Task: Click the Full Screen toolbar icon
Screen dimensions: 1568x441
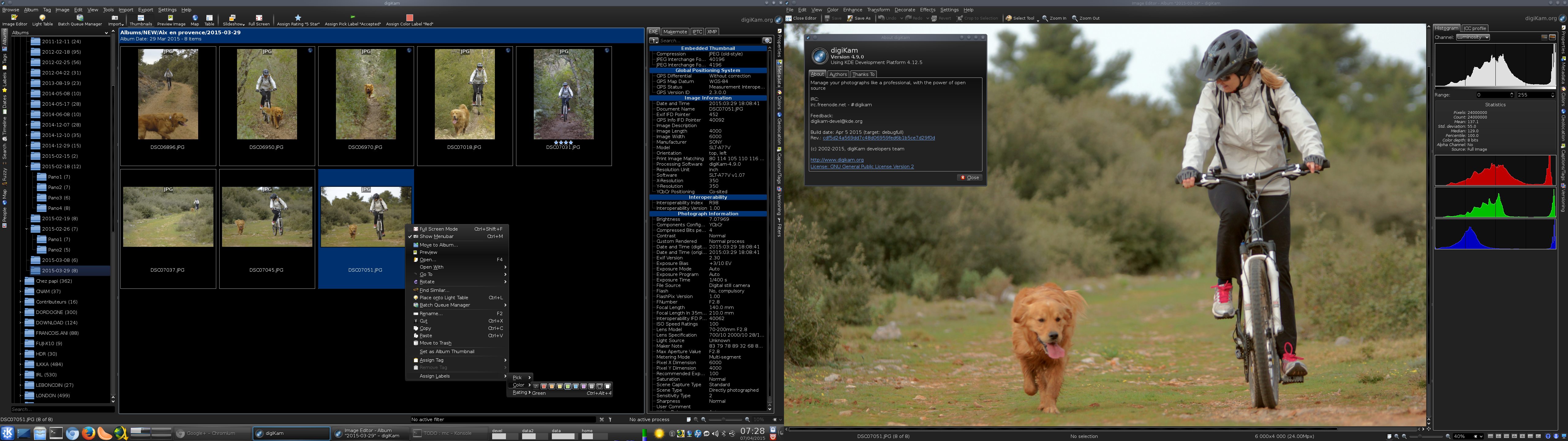Action: click(x=259, y=21)
